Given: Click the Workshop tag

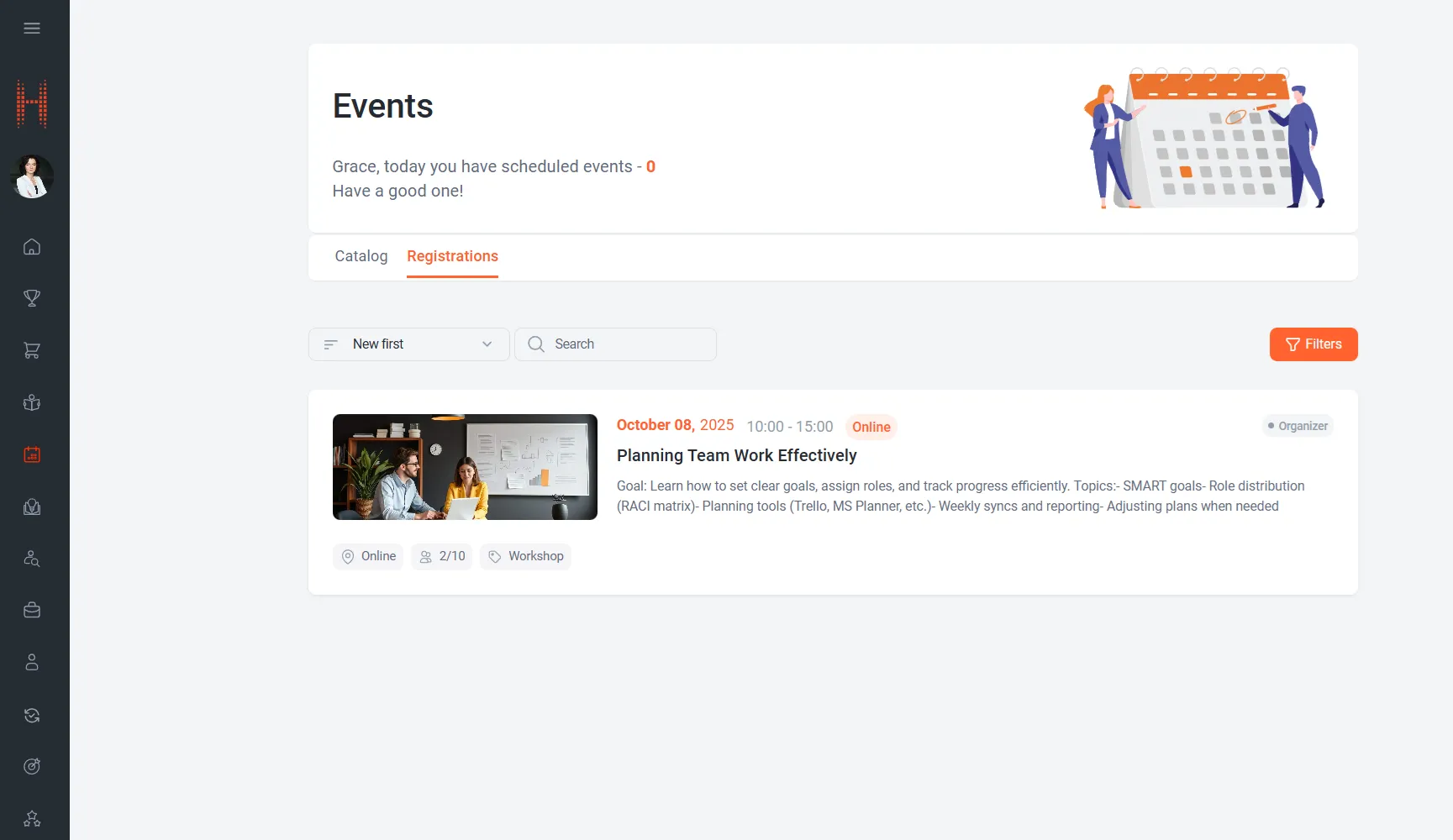Looking at the screenshot, I should [525, 556].
